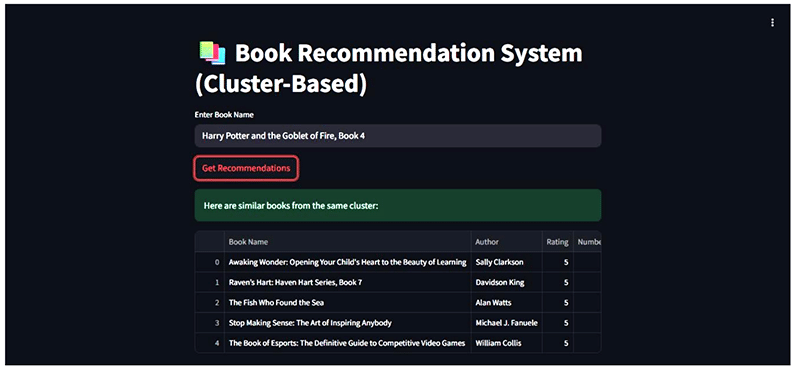Click the rating 5 for Alan Watts' book
This screenshot has height=372, width=800.
coord(558,303)
